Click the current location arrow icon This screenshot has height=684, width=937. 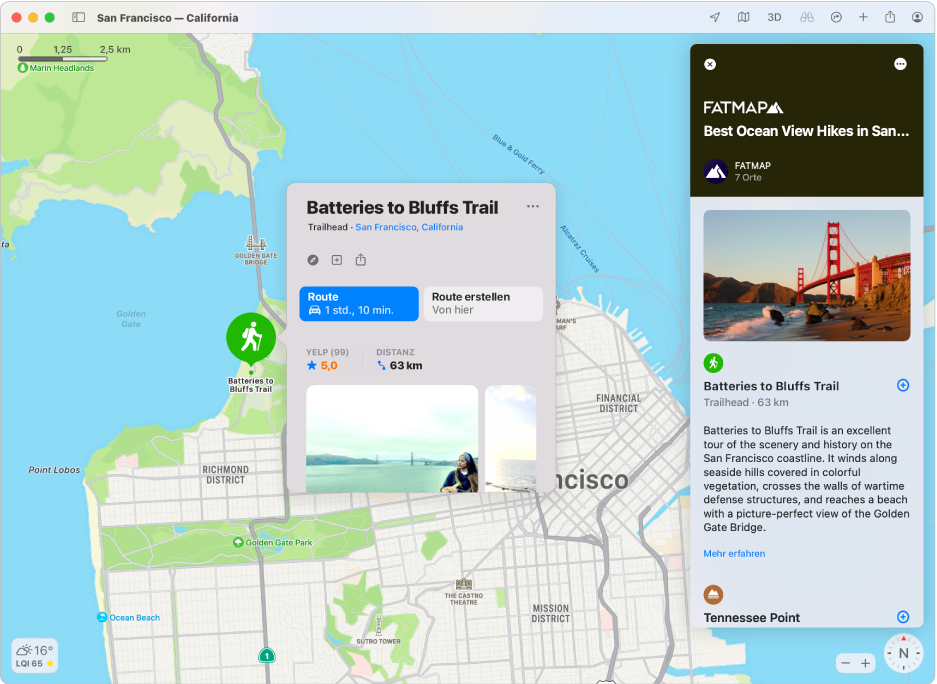click(x=713, y=16)
